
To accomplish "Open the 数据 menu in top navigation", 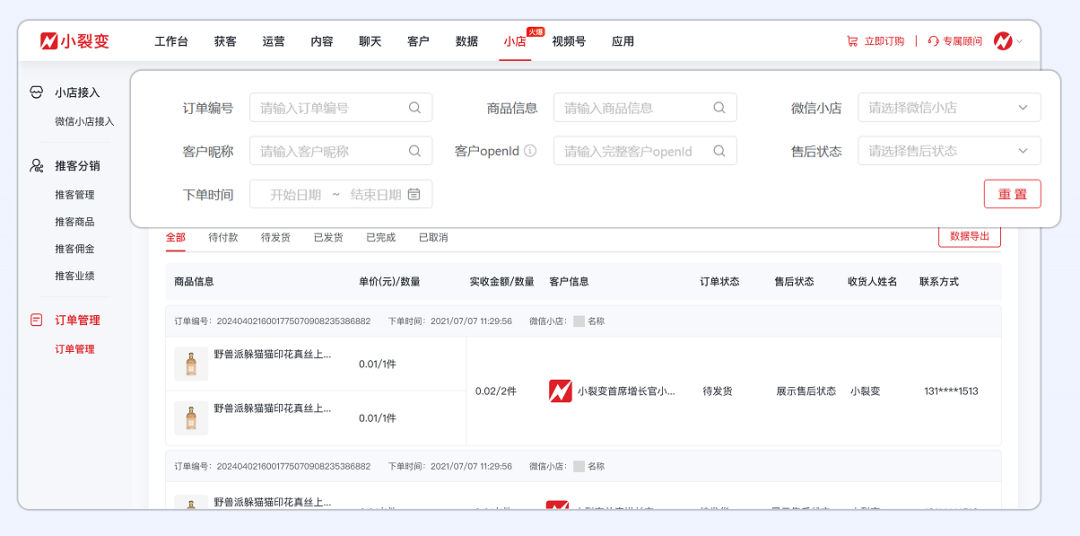I will pyautogui.click(x=467, y=42).
